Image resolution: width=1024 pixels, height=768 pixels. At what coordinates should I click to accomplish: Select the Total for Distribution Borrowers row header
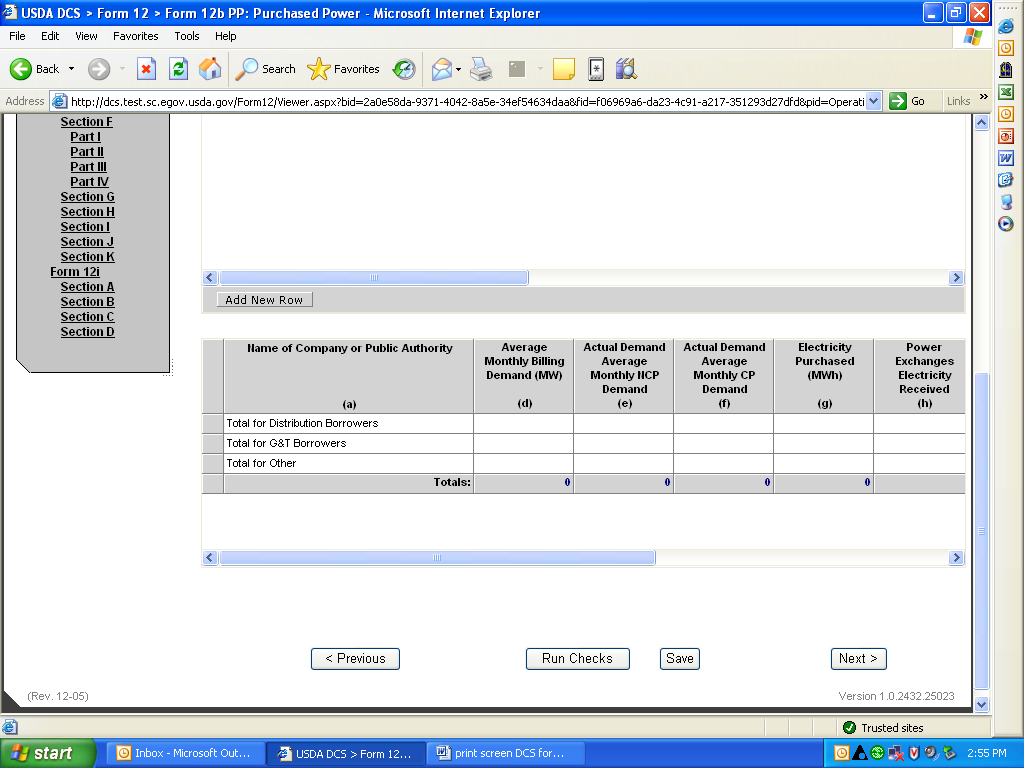click(213, 423)
